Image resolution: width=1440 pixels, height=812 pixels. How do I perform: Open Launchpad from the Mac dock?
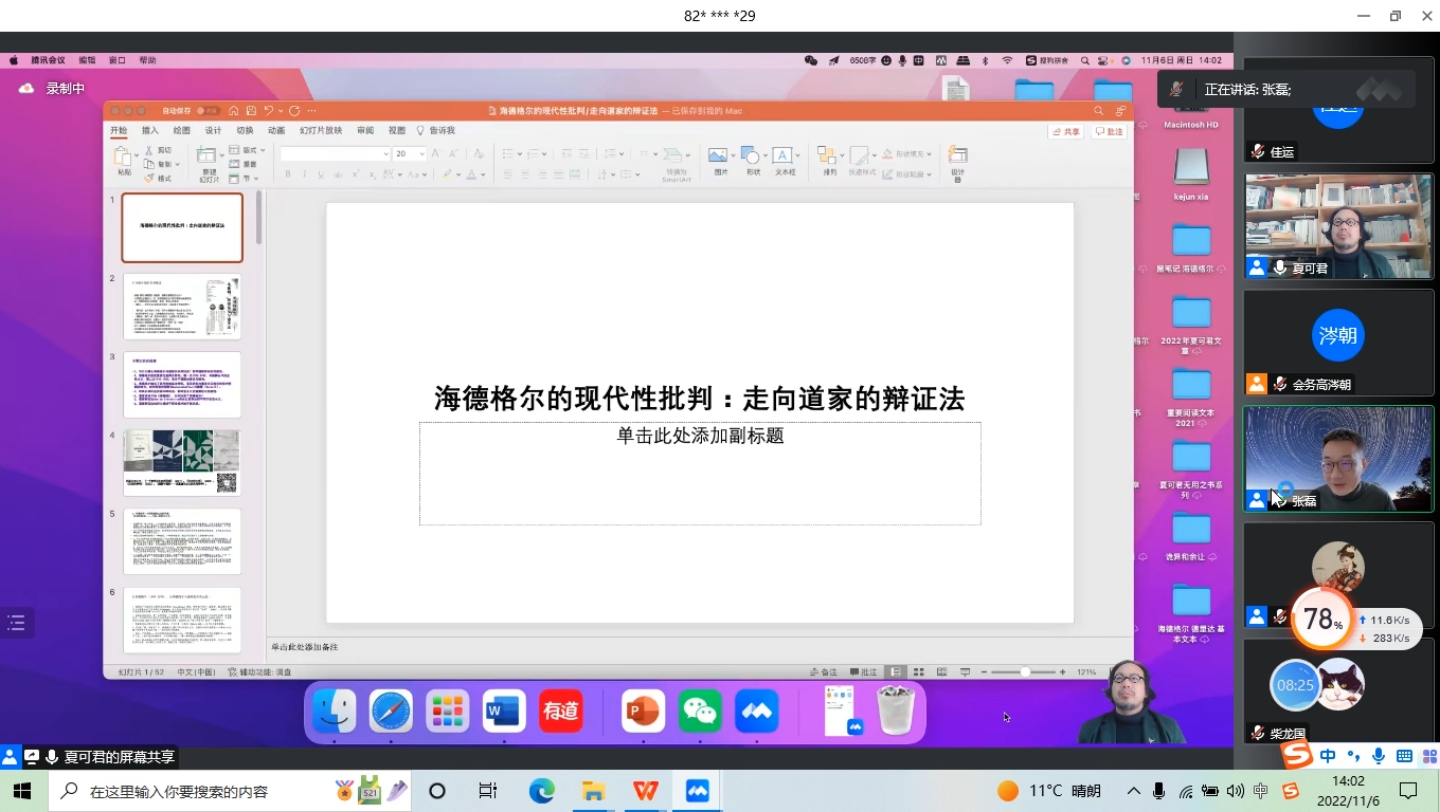tap(447, 711)
